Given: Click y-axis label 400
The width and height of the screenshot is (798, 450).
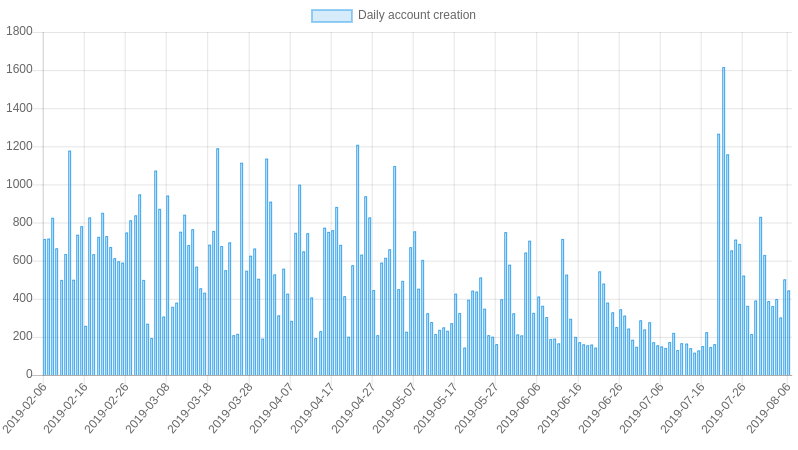Looking at the screenshot, I should [22, 298].
